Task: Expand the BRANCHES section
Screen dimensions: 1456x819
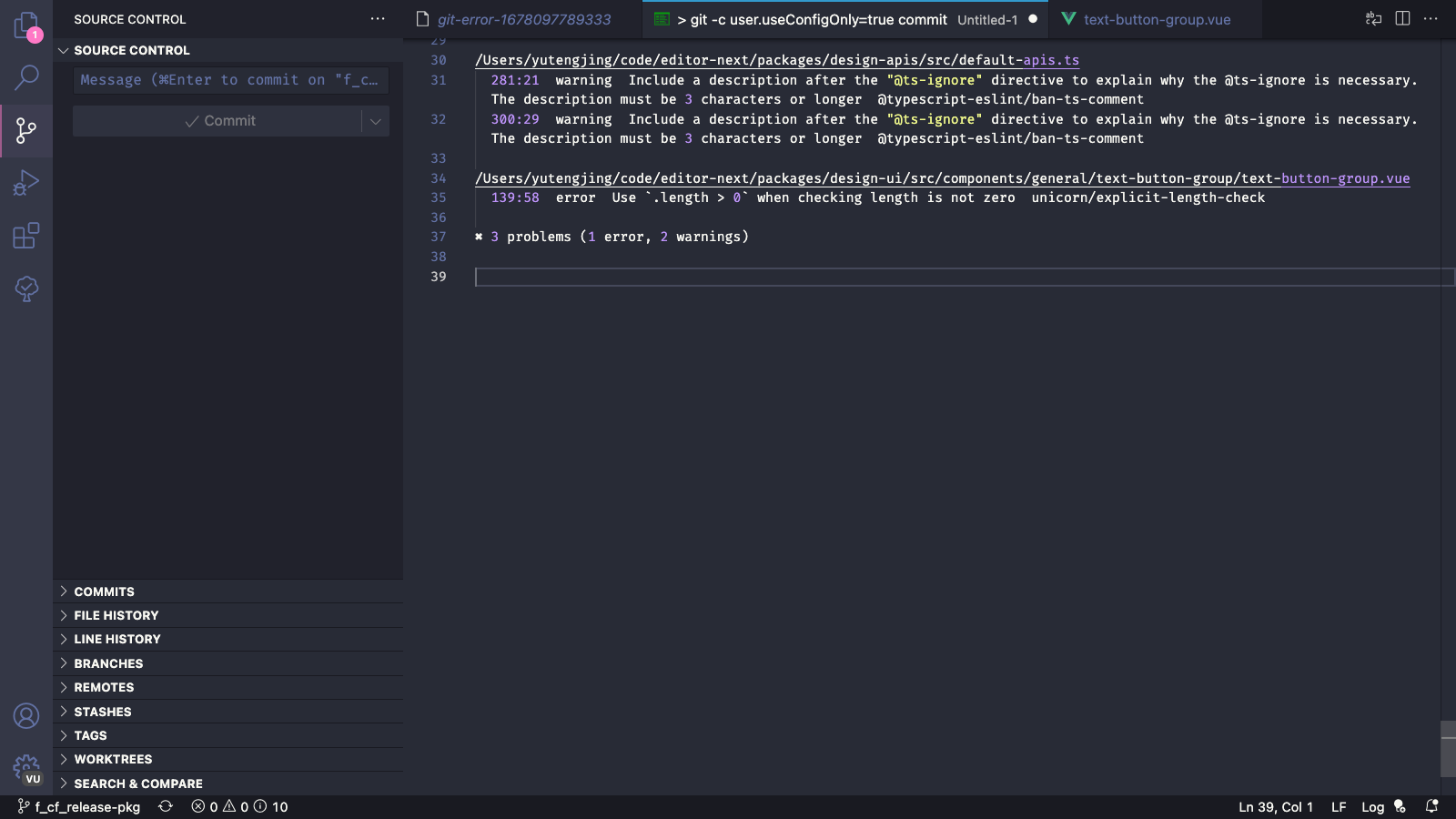Action: point(108,663)
